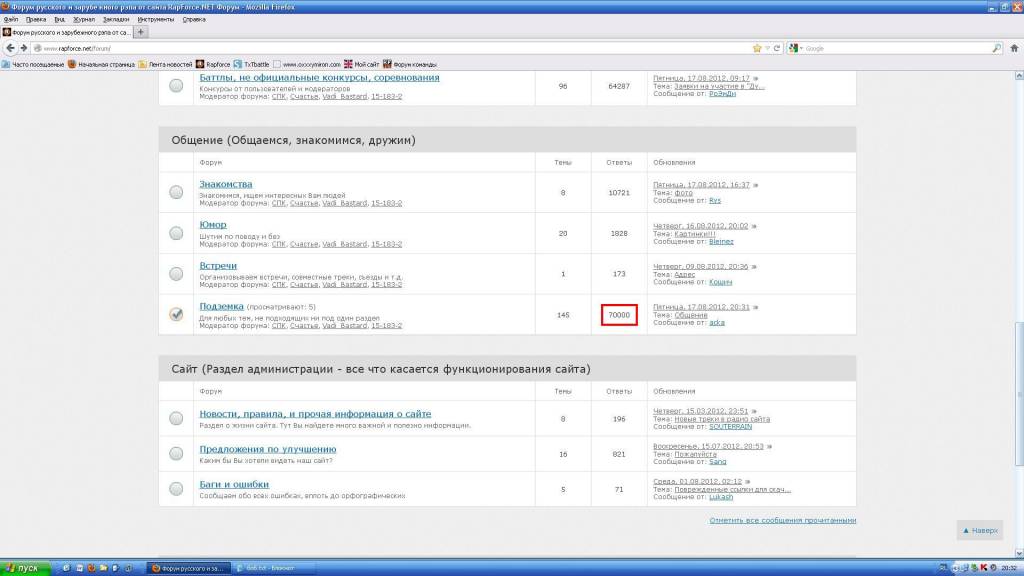Open the Лента новостей bookmark
Image resolution: width=1024 pixels, height=576 pixels.
point(165,65)
